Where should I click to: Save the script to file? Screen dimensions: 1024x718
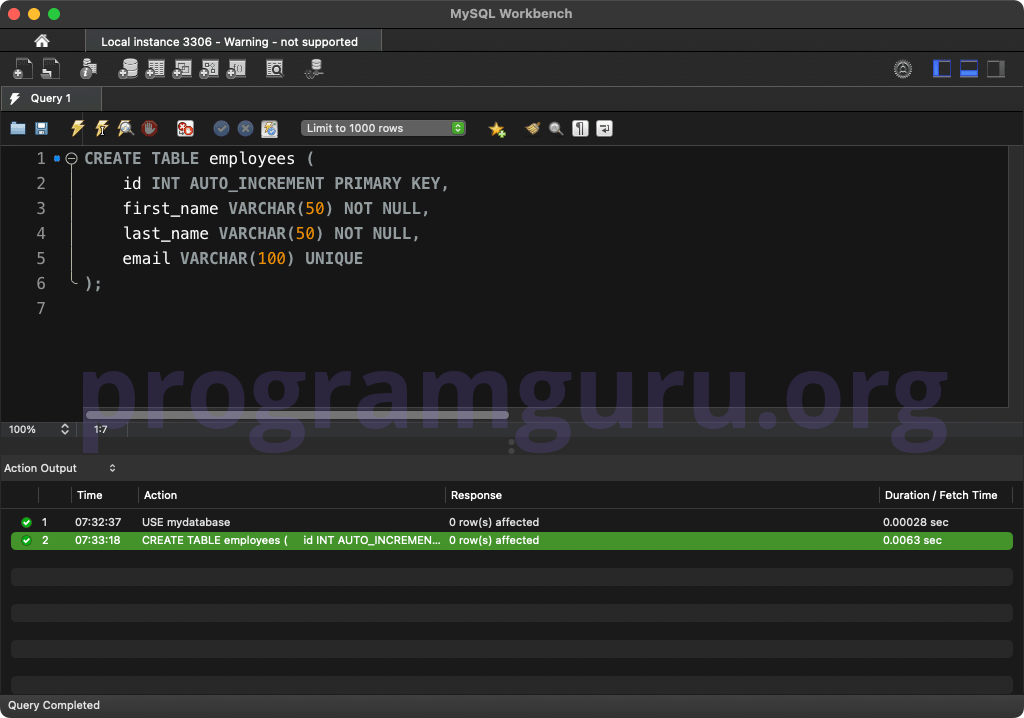(x=41, y=128)
